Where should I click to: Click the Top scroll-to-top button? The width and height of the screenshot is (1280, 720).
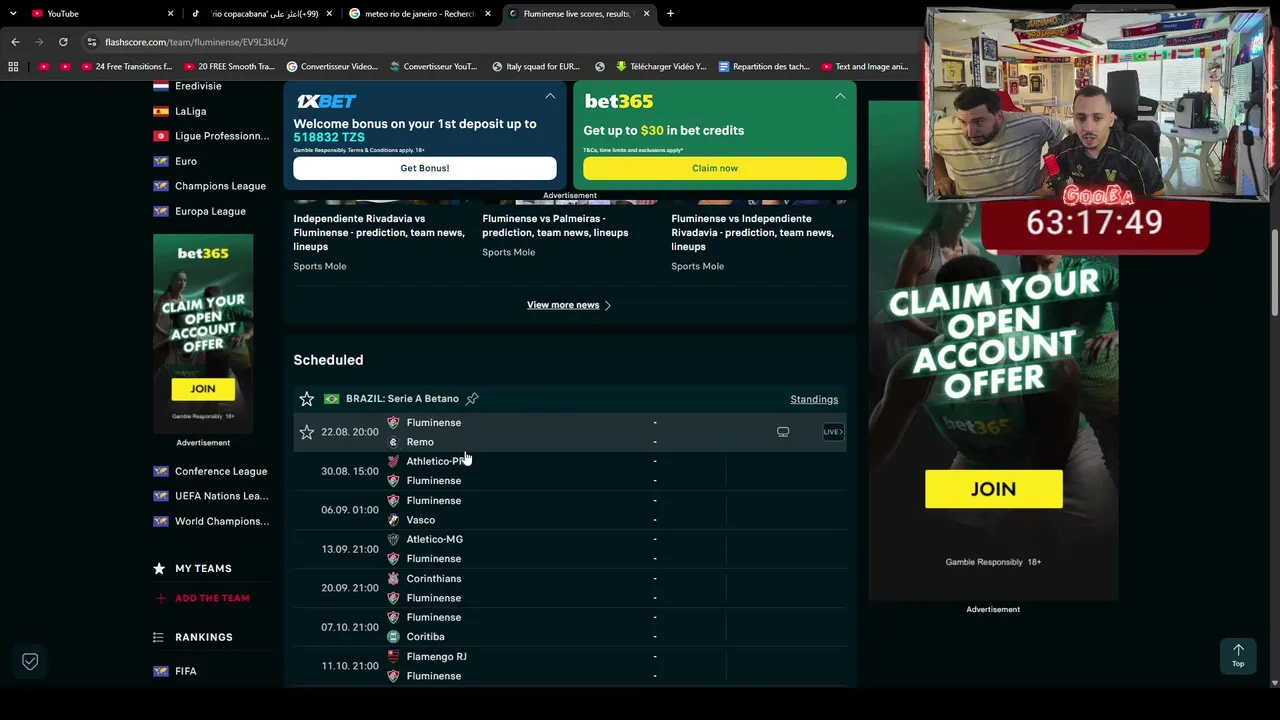[1238, 655]
